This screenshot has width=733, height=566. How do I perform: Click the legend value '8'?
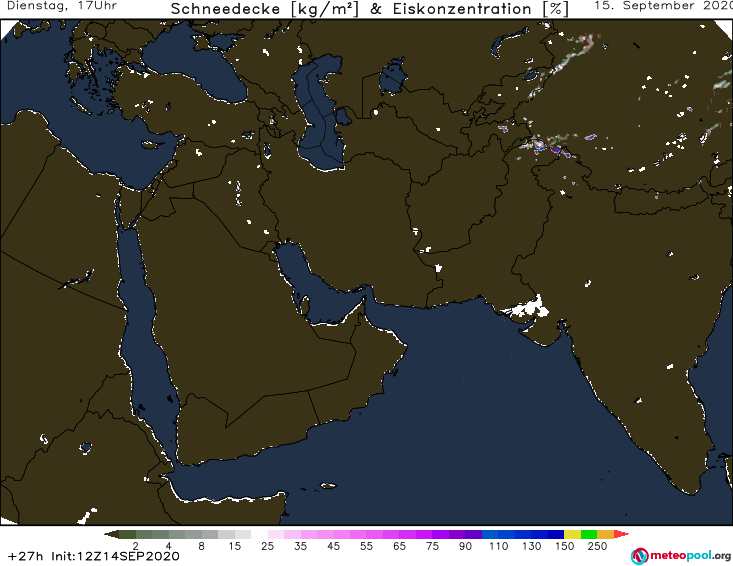tap(201, 546)
